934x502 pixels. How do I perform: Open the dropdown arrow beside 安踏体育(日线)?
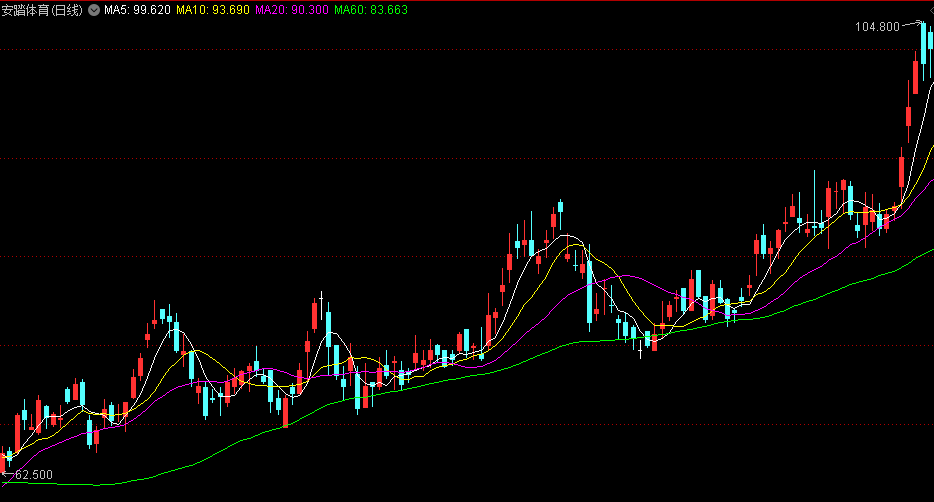(x=93, y=10)
